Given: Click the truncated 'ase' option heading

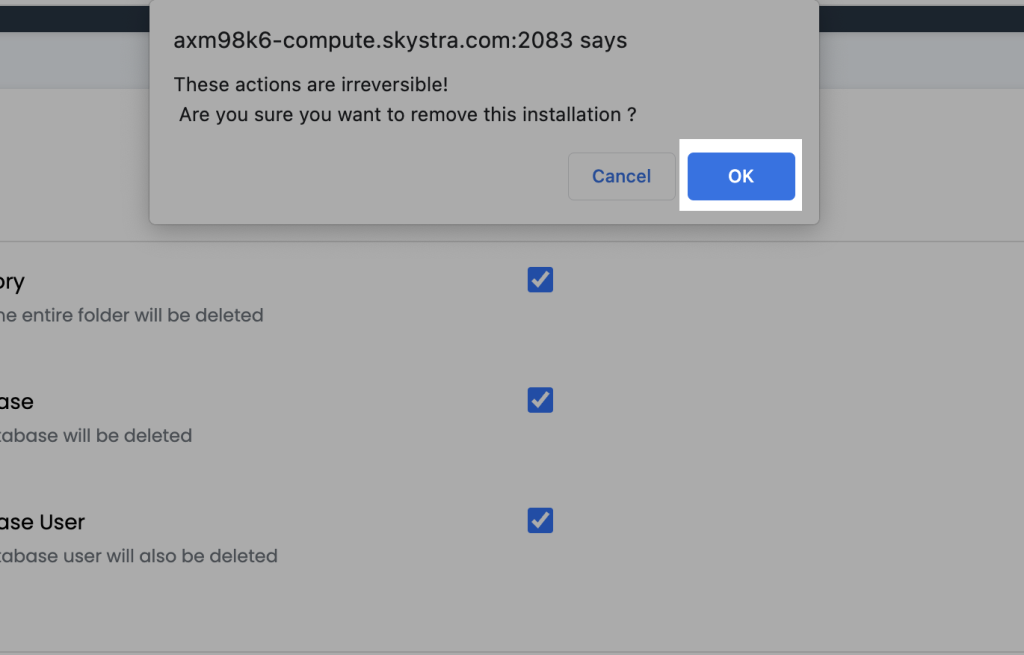Looking at the screenshot, I should click(17, 402).
